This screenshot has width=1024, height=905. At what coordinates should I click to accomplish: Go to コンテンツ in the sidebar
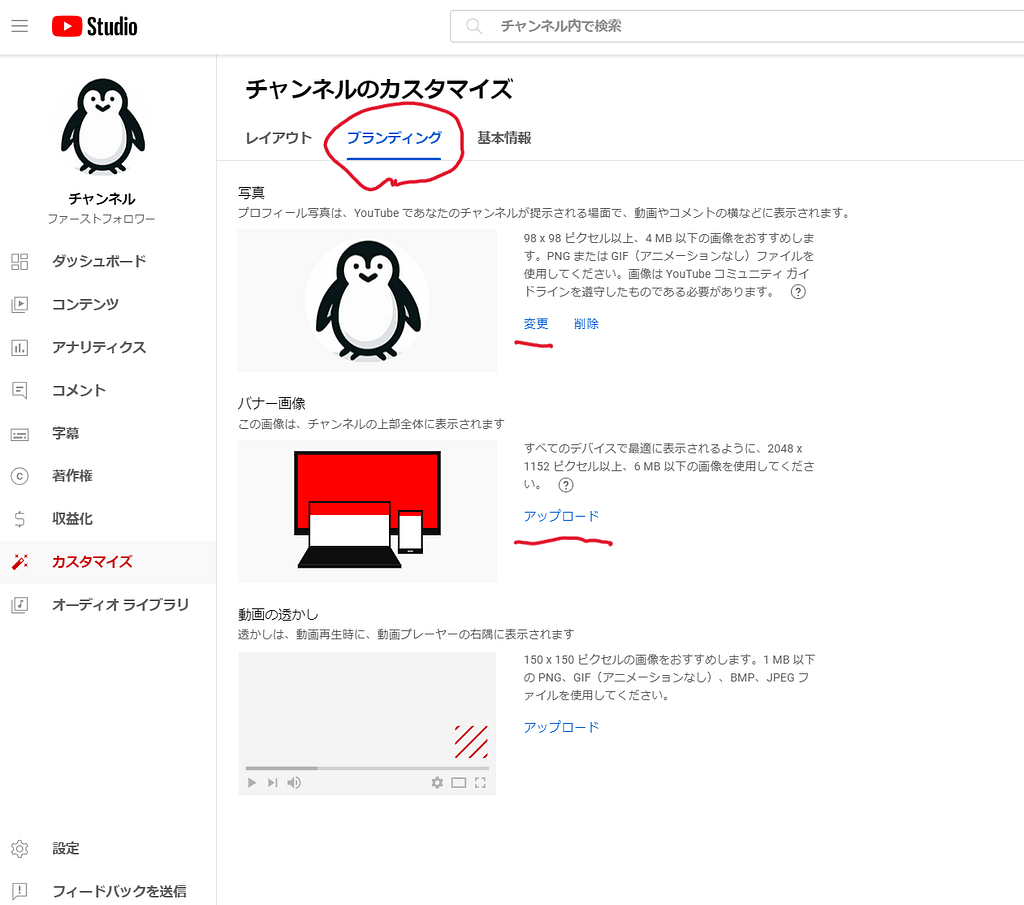point(85,304)
